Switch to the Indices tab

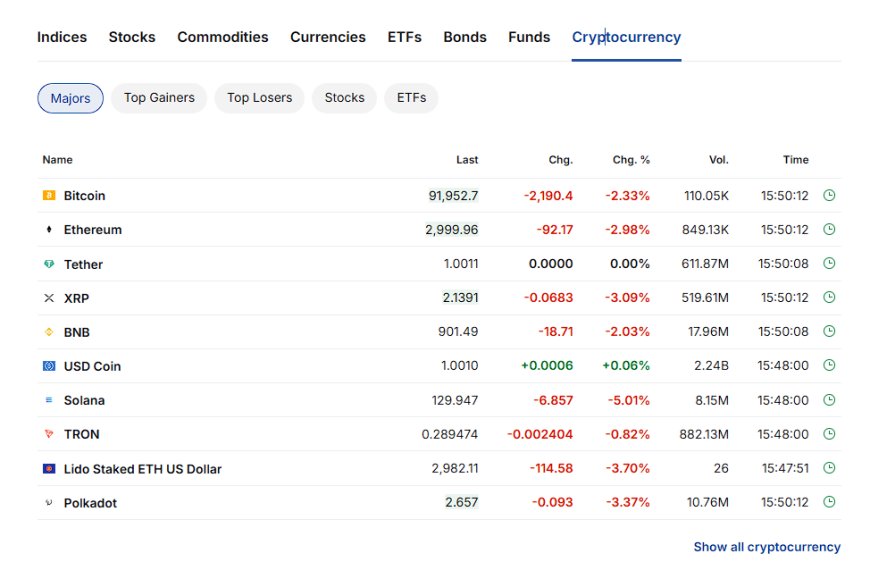tap(62, 37)
